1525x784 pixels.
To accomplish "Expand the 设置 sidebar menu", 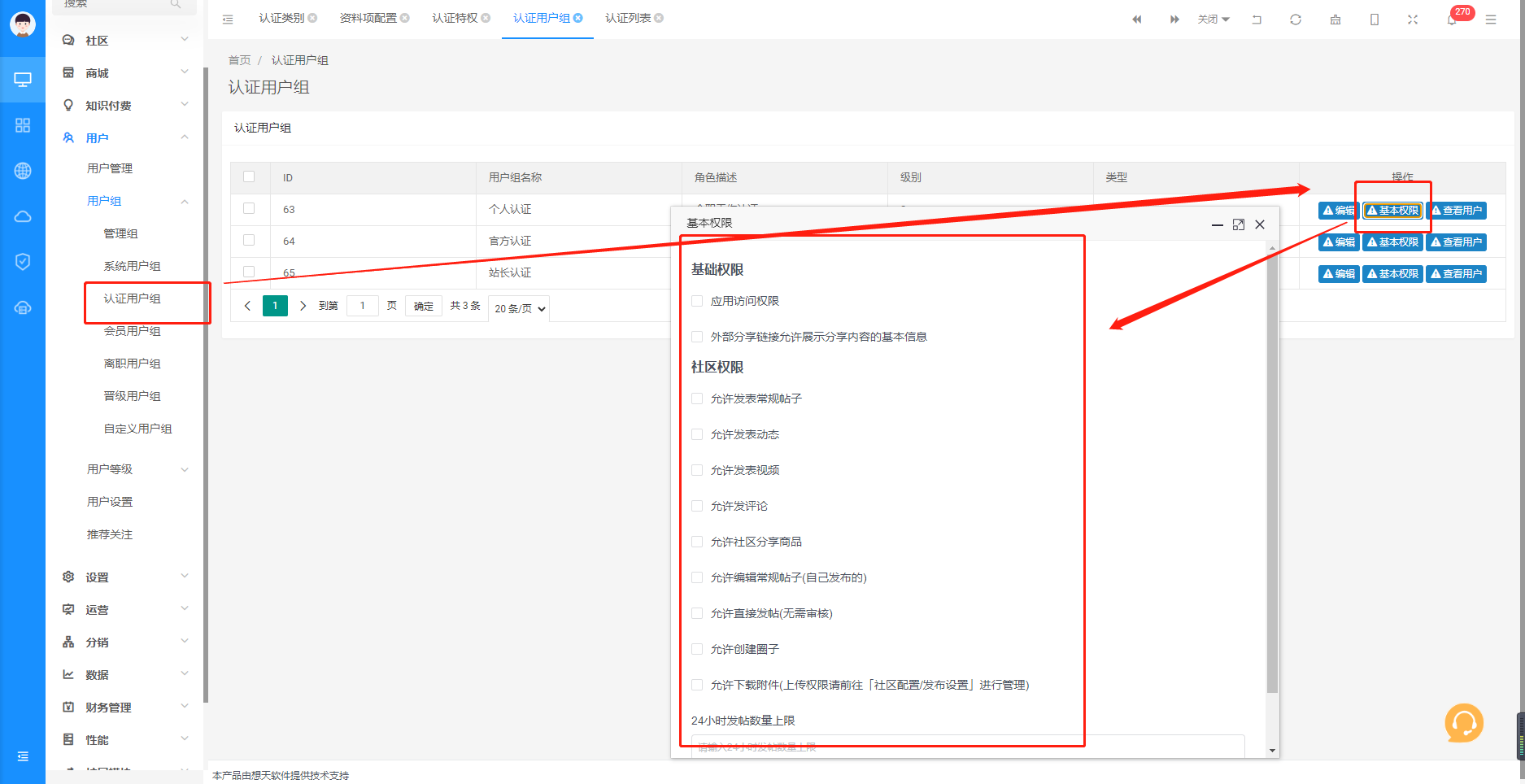I will (124, 577).
